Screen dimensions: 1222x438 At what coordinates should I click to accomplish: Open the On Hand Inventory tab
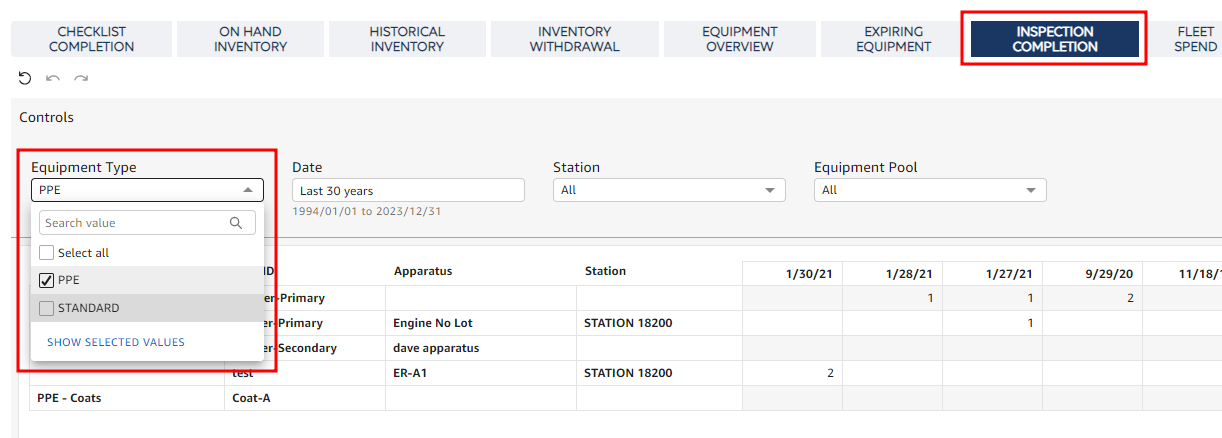click(x=251, y=39)
